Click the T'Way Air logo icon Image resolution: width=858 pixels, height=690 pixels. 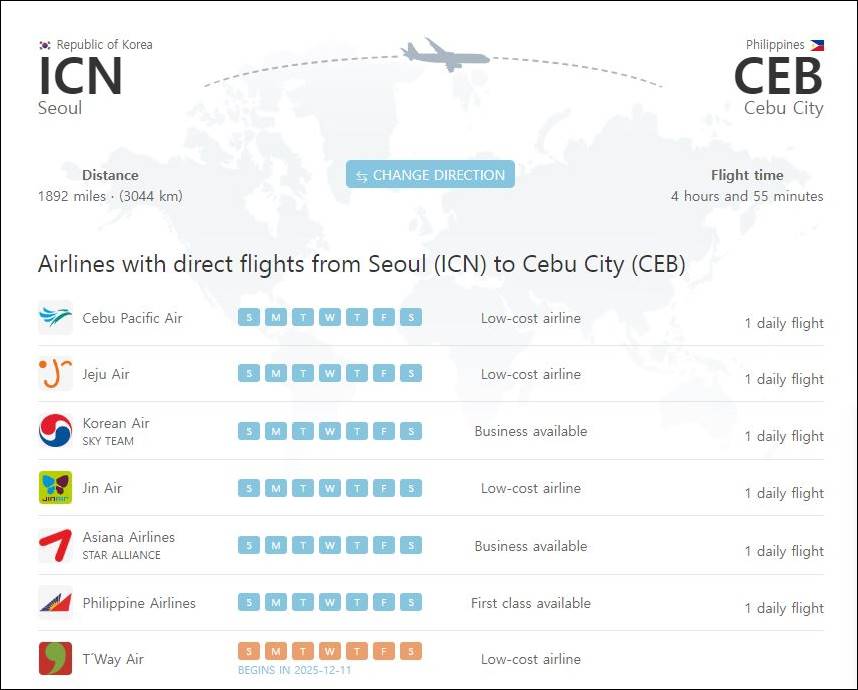pos(55,658)
